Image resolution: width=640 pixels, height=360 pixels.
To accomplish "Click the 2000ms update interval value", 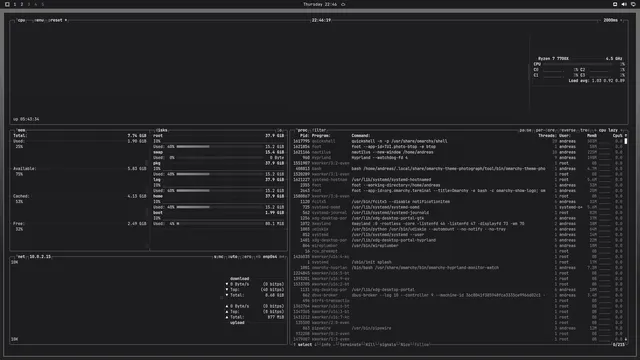I will 611,20.
